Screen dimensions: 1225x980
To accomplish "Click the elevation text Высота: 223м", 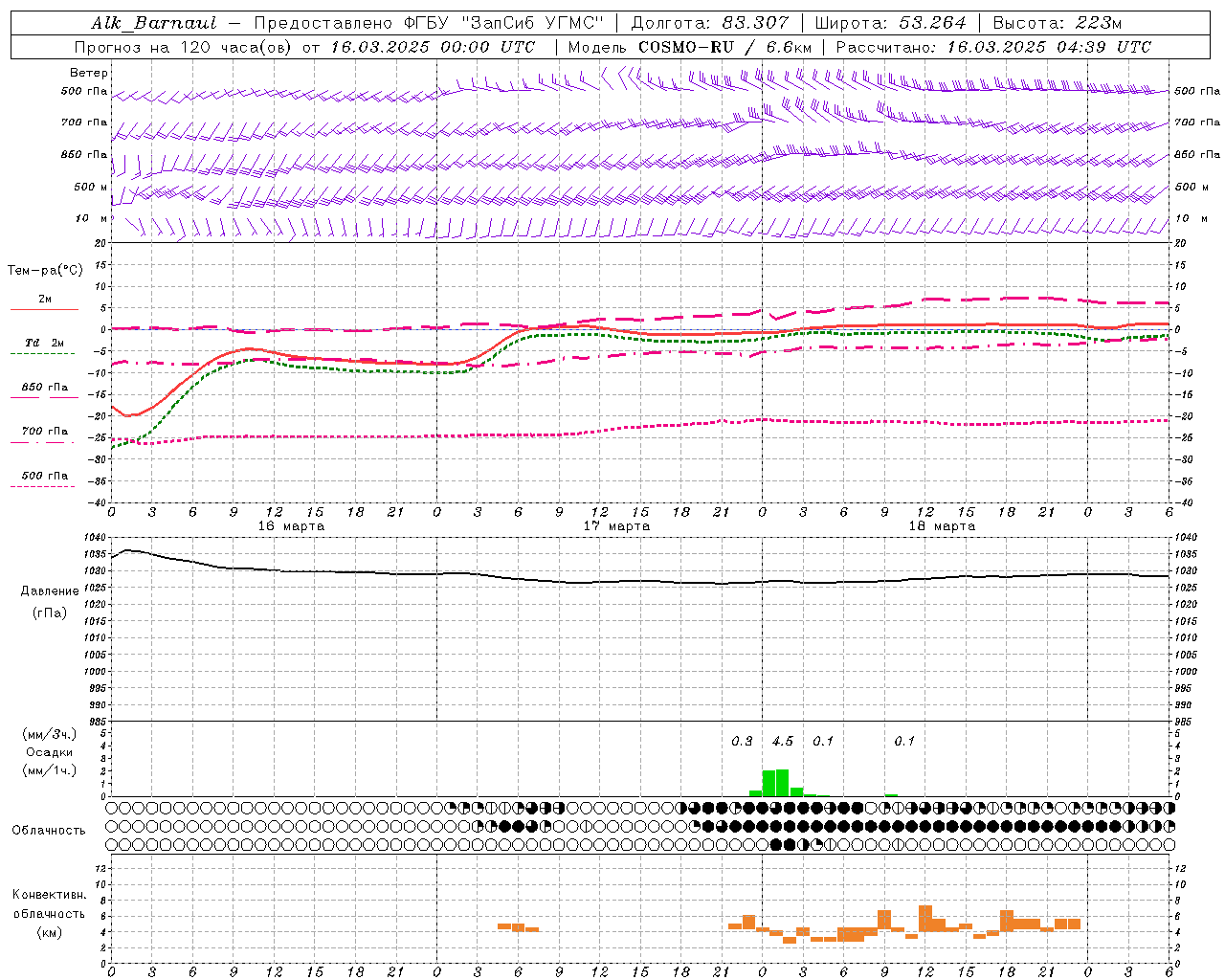I will tap(1058, 23).
